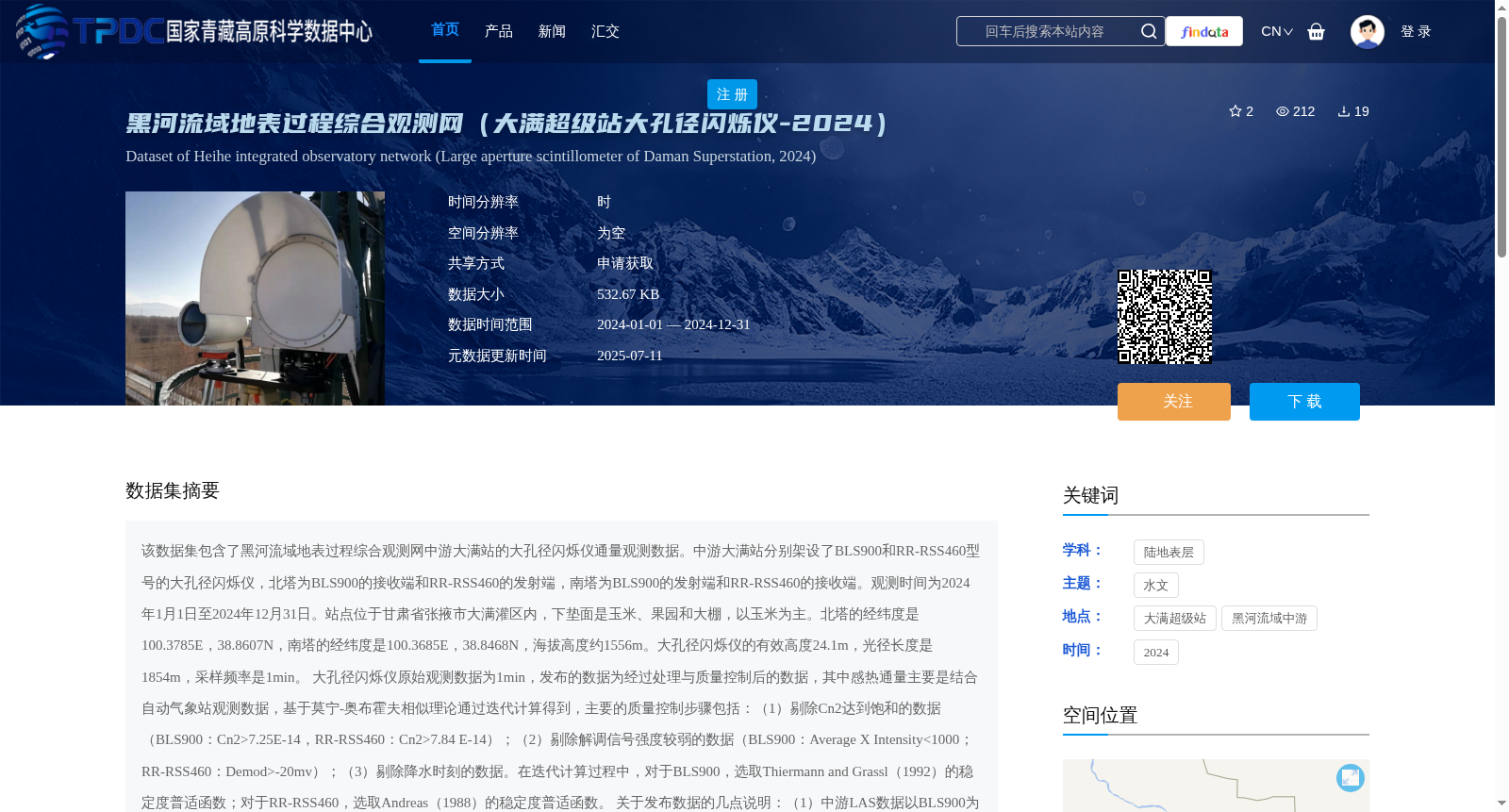Open the shopping basket icon
Viewport: 1509px width, 812px height.
[1316, 31]
